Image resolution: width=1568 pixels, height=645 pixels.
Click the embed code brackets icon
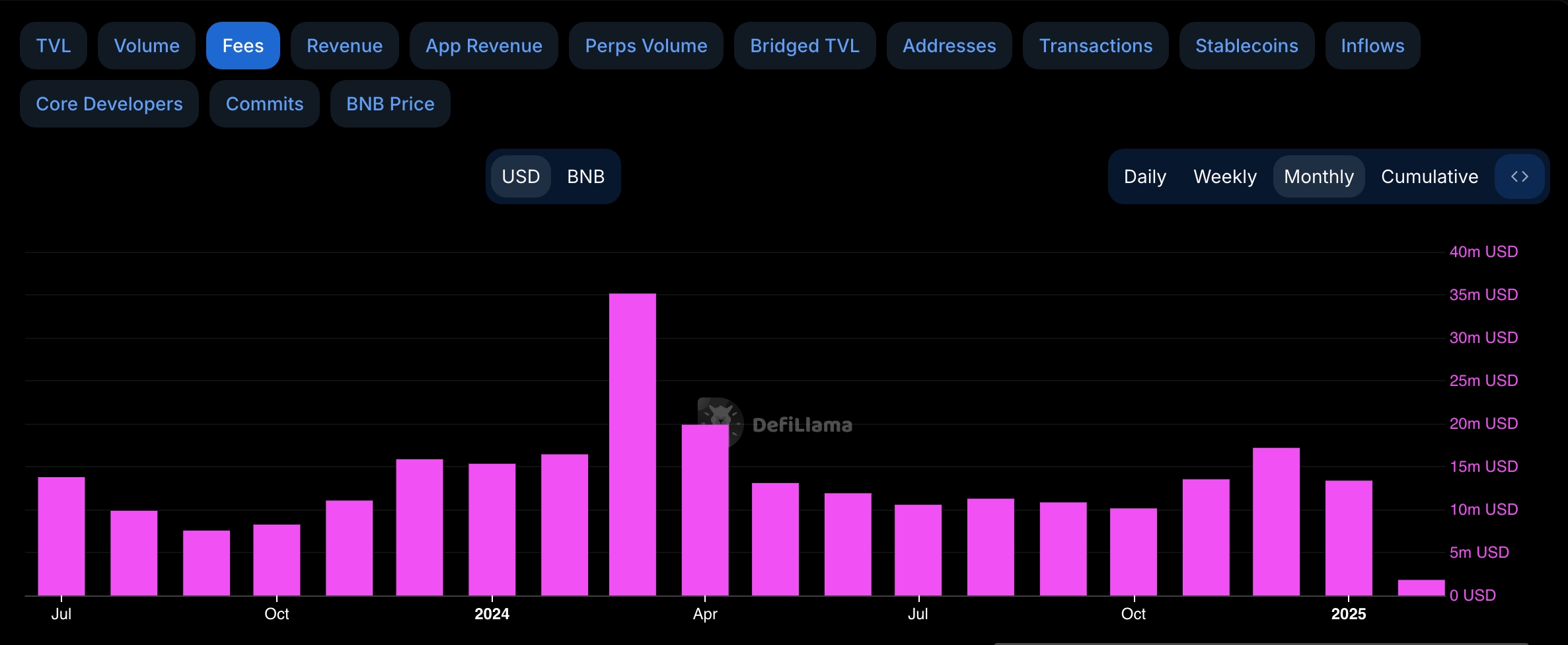(1520, 176)
